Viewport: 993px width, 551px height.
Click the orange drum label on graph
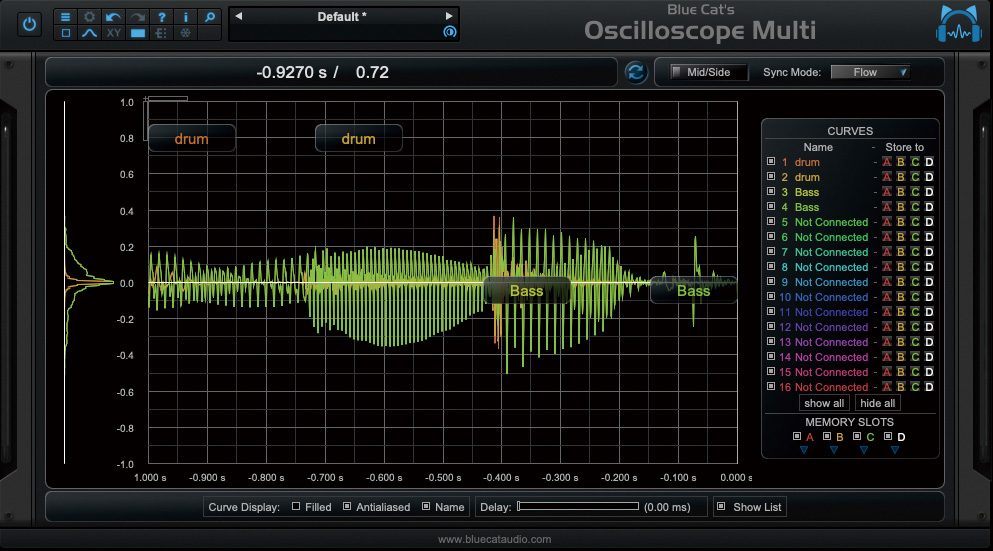(192, 139)
